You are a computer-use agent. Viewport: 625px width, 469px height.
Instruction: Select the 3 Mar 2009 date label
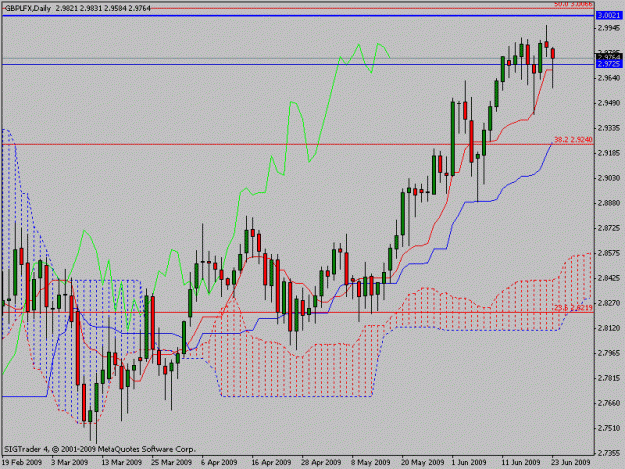(69, 462)
